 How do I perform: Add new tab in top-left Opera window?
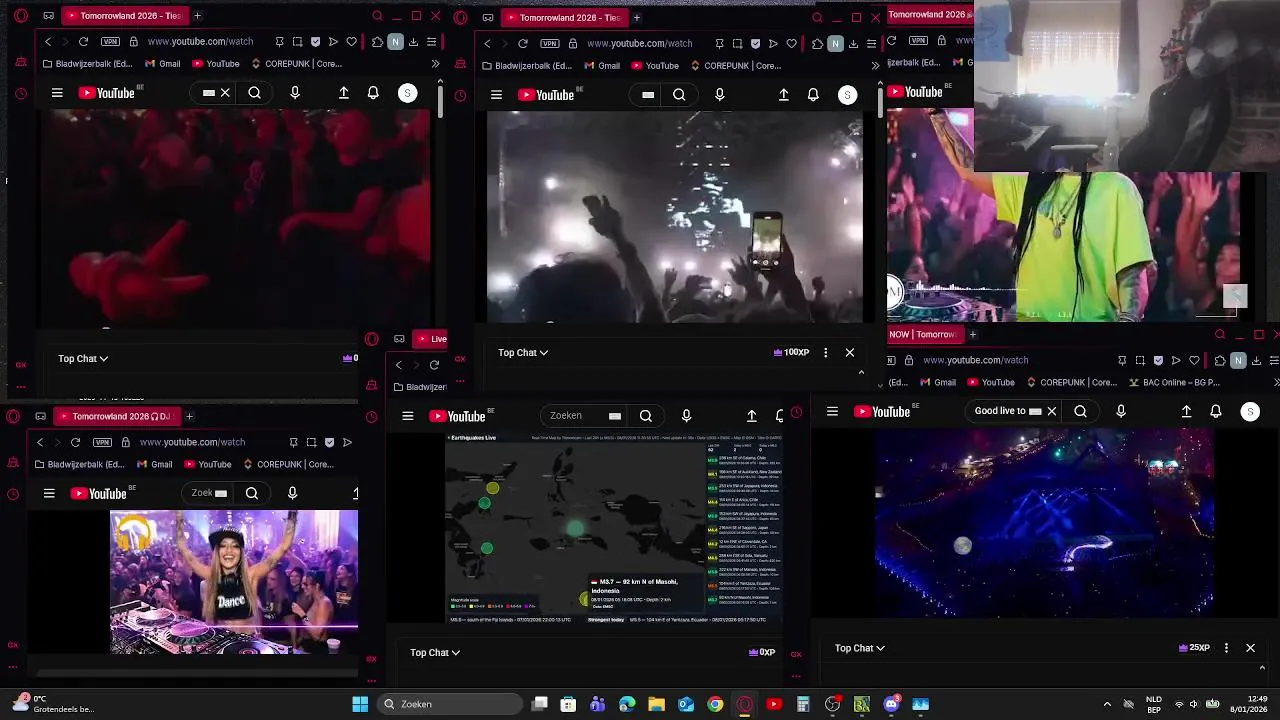point(197,16)
